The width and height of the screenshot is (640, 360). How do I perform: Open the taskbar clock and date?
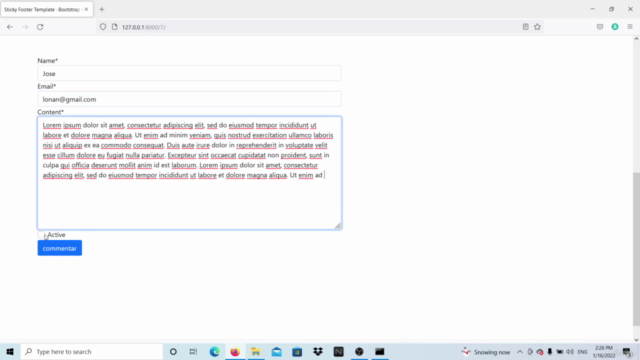click(604, 352)
